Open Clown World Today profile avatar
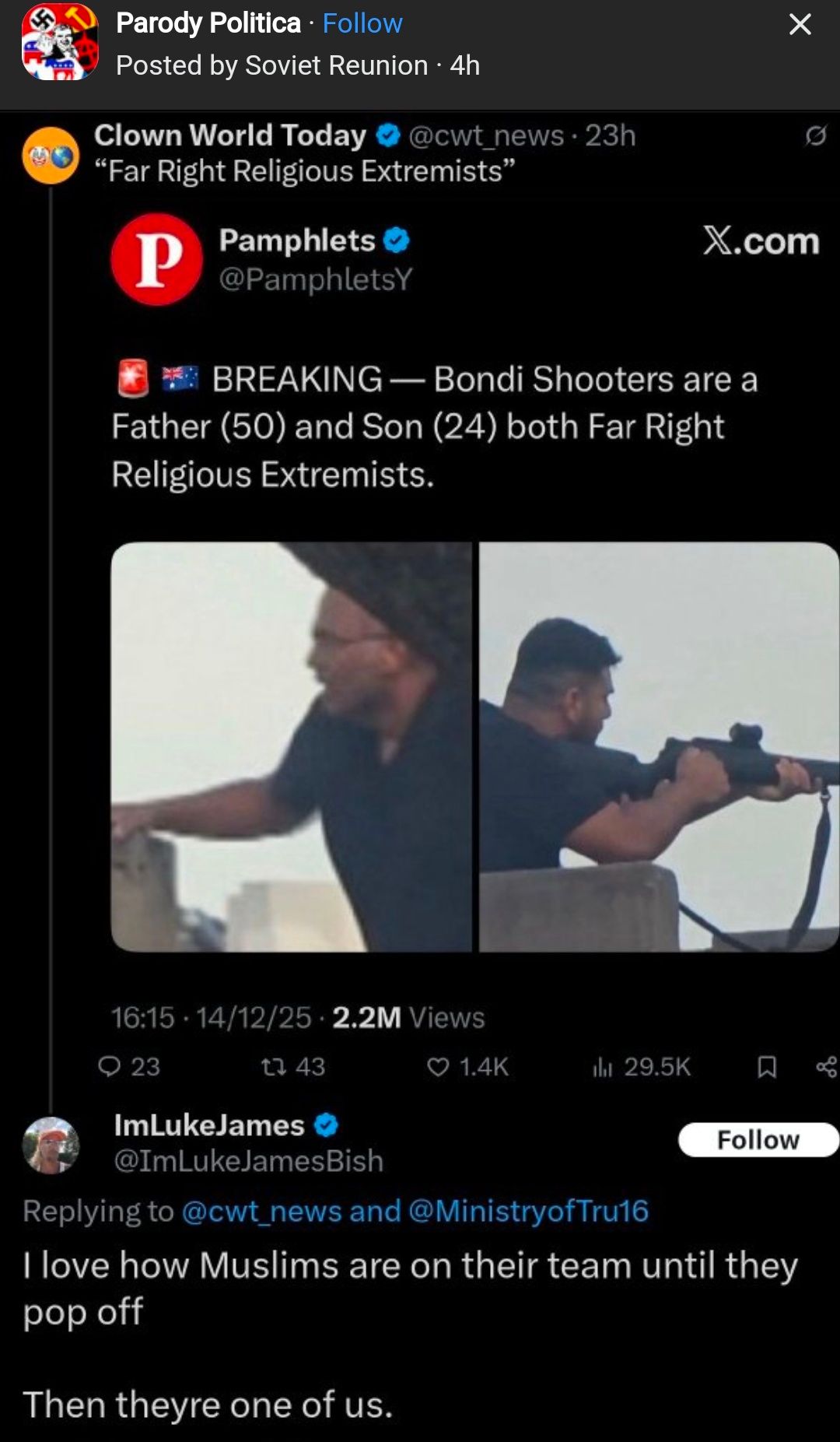Image resolution: width=840 pixels, height=1442 pixels. tap(51, 156)
